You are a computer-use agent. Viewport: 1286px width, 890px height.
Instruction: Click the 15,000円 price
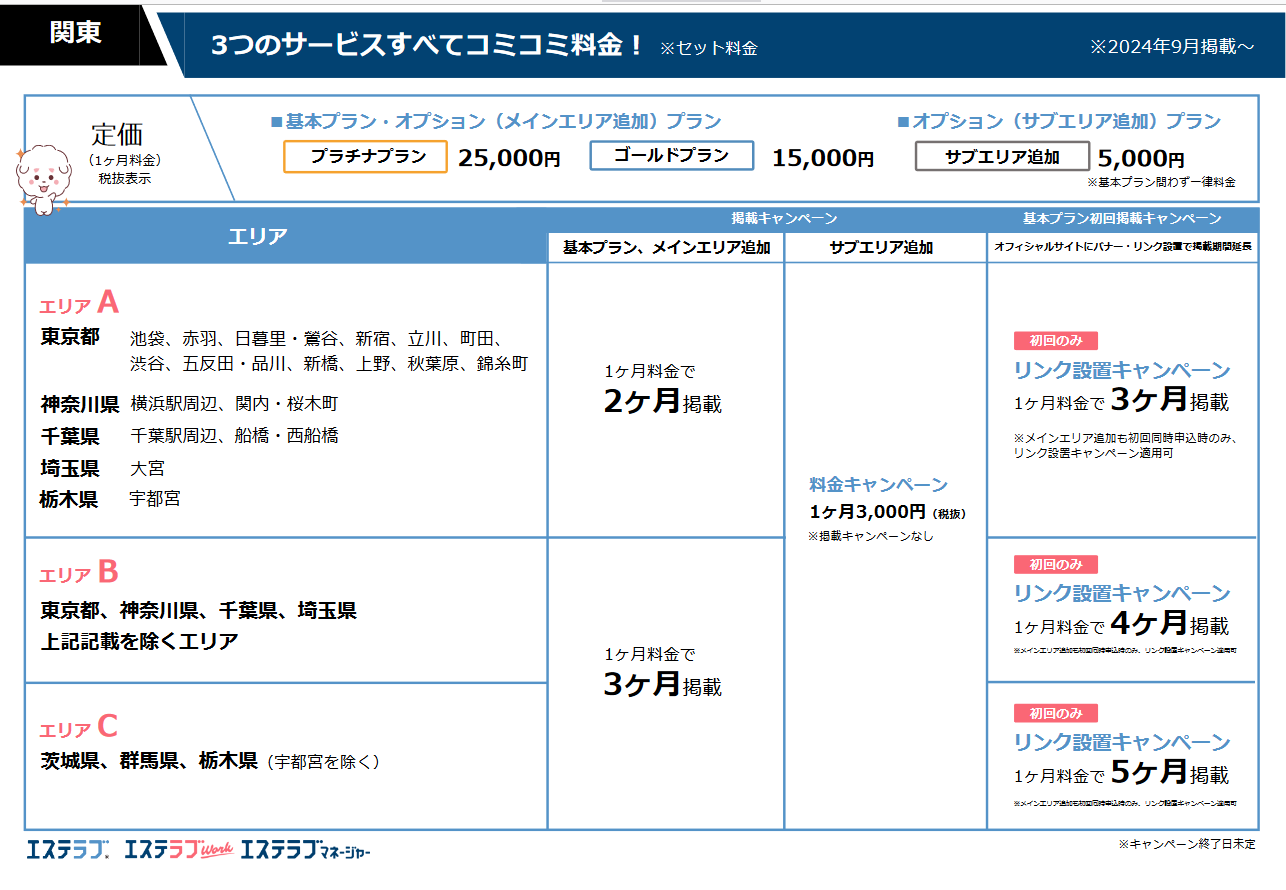pos(823,157)
